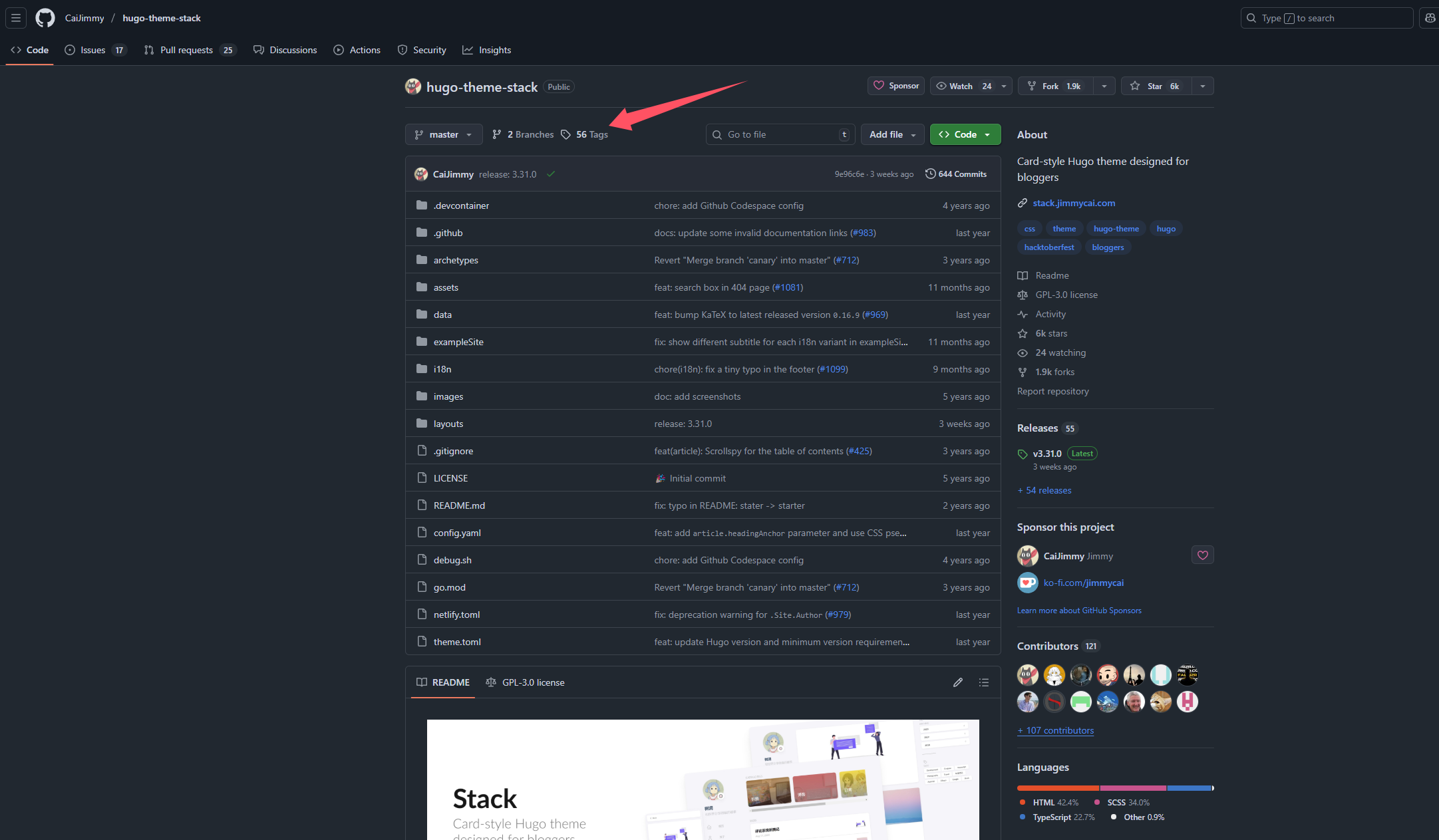
Task: Click the Copilot icon in top bar
Action: pyautogui.click(x=1430, y=18)
